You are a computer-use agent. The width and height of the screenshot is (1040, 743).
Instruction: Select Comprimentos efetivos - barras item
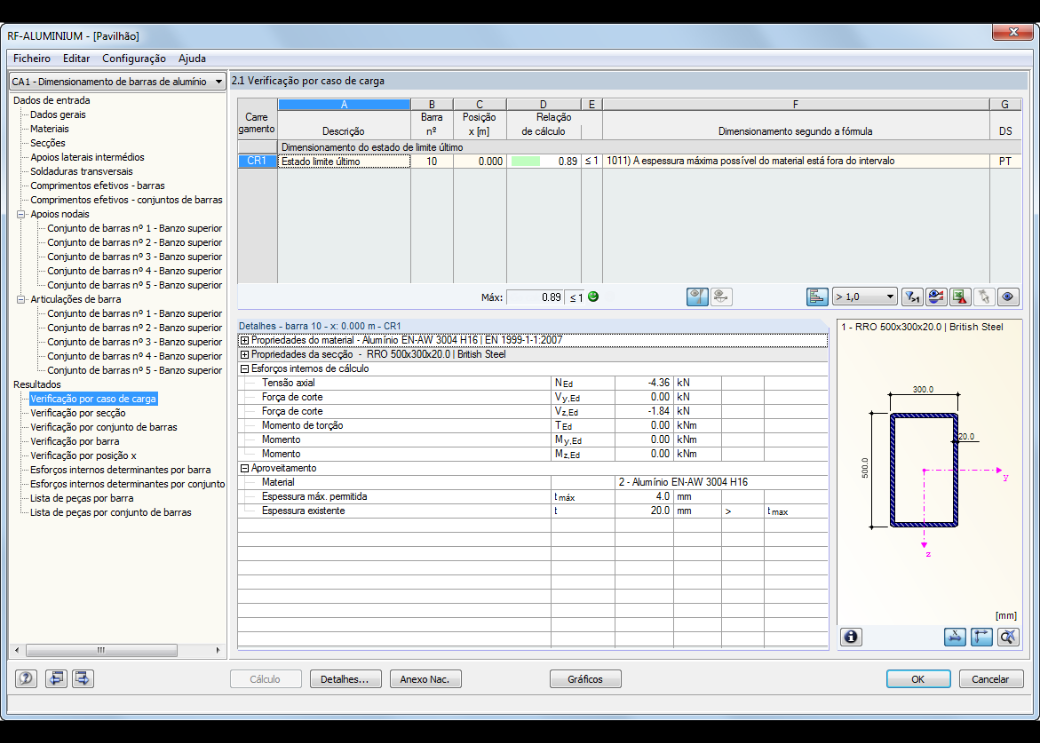[x=98, y=186]
